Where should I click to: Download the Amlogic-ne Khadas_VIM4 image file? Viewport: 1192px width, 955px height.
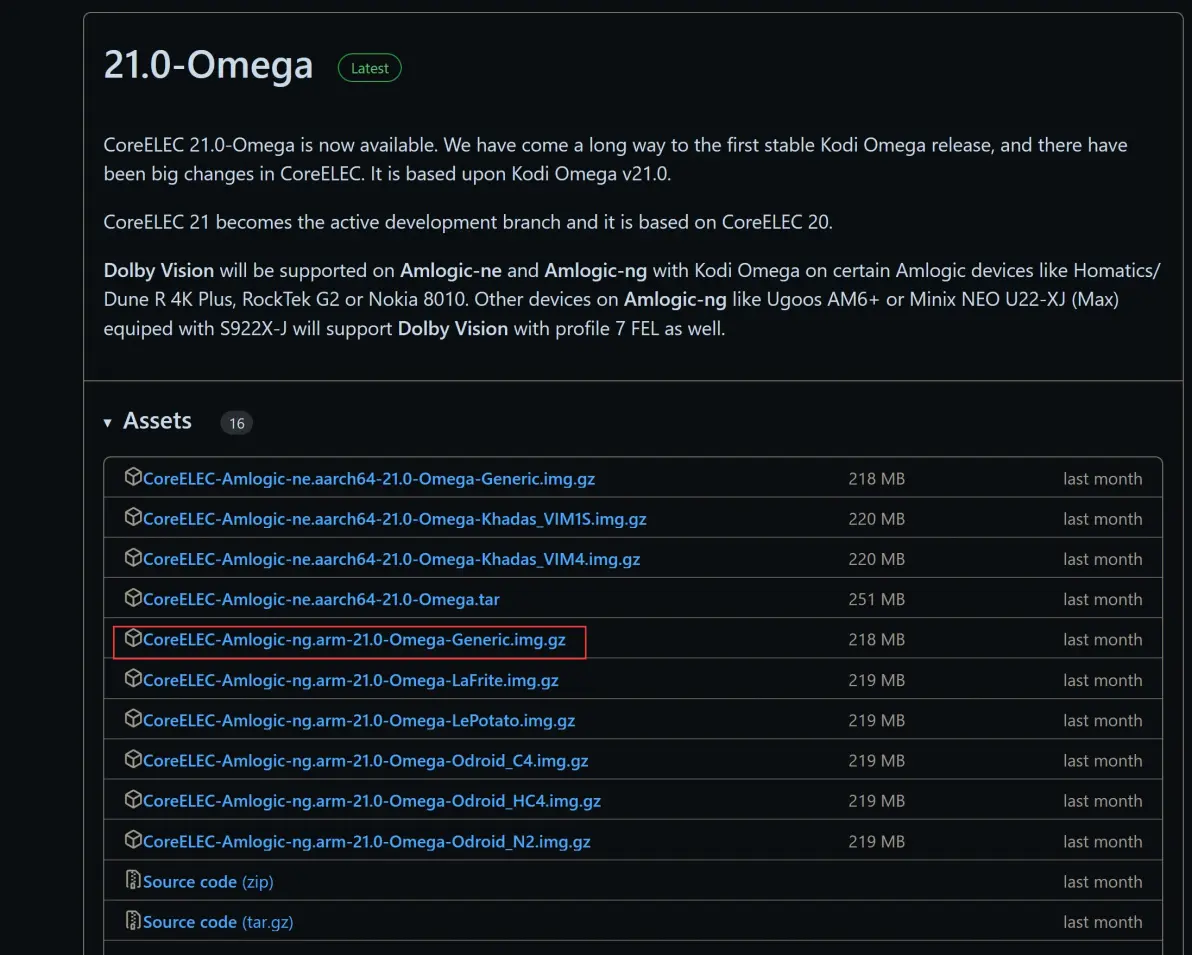click(391, 559)
